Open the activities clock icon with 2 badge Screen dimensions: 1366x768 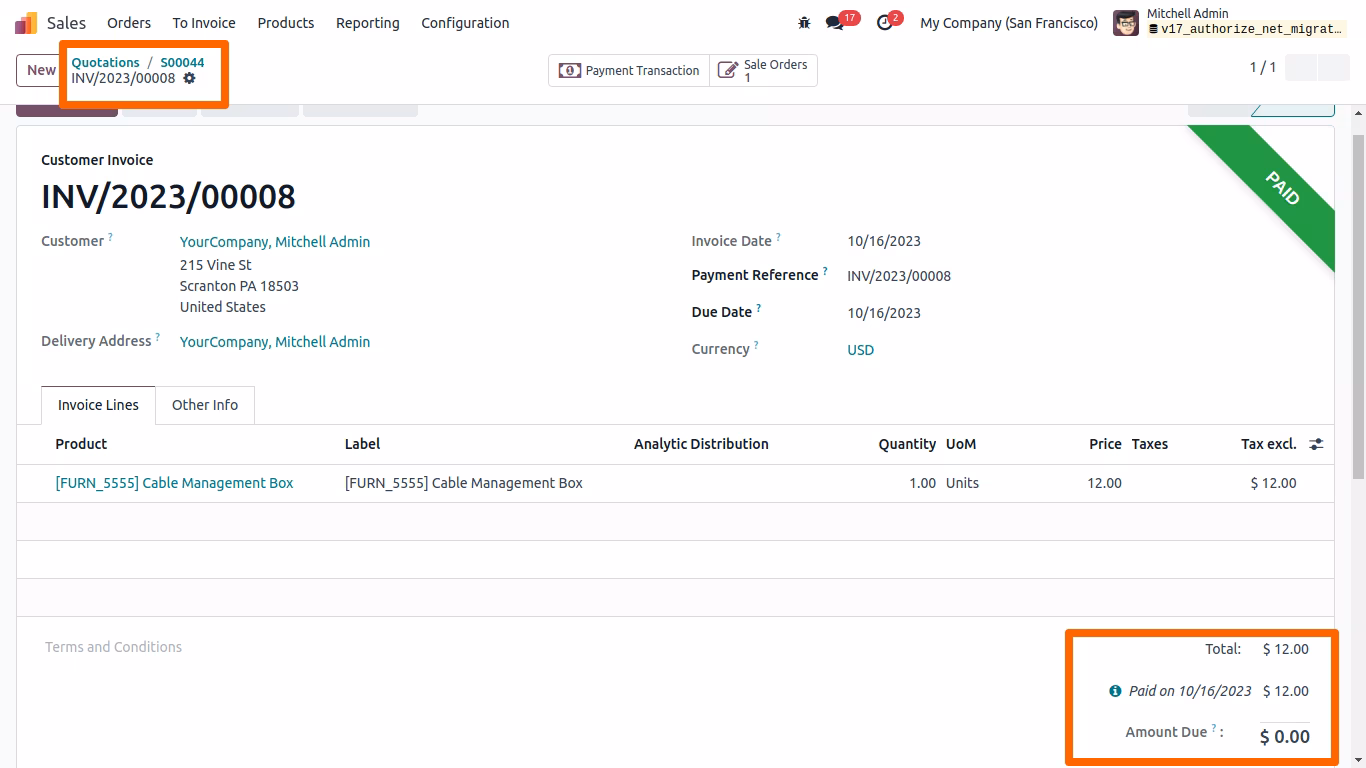click(x=885, y=23)
